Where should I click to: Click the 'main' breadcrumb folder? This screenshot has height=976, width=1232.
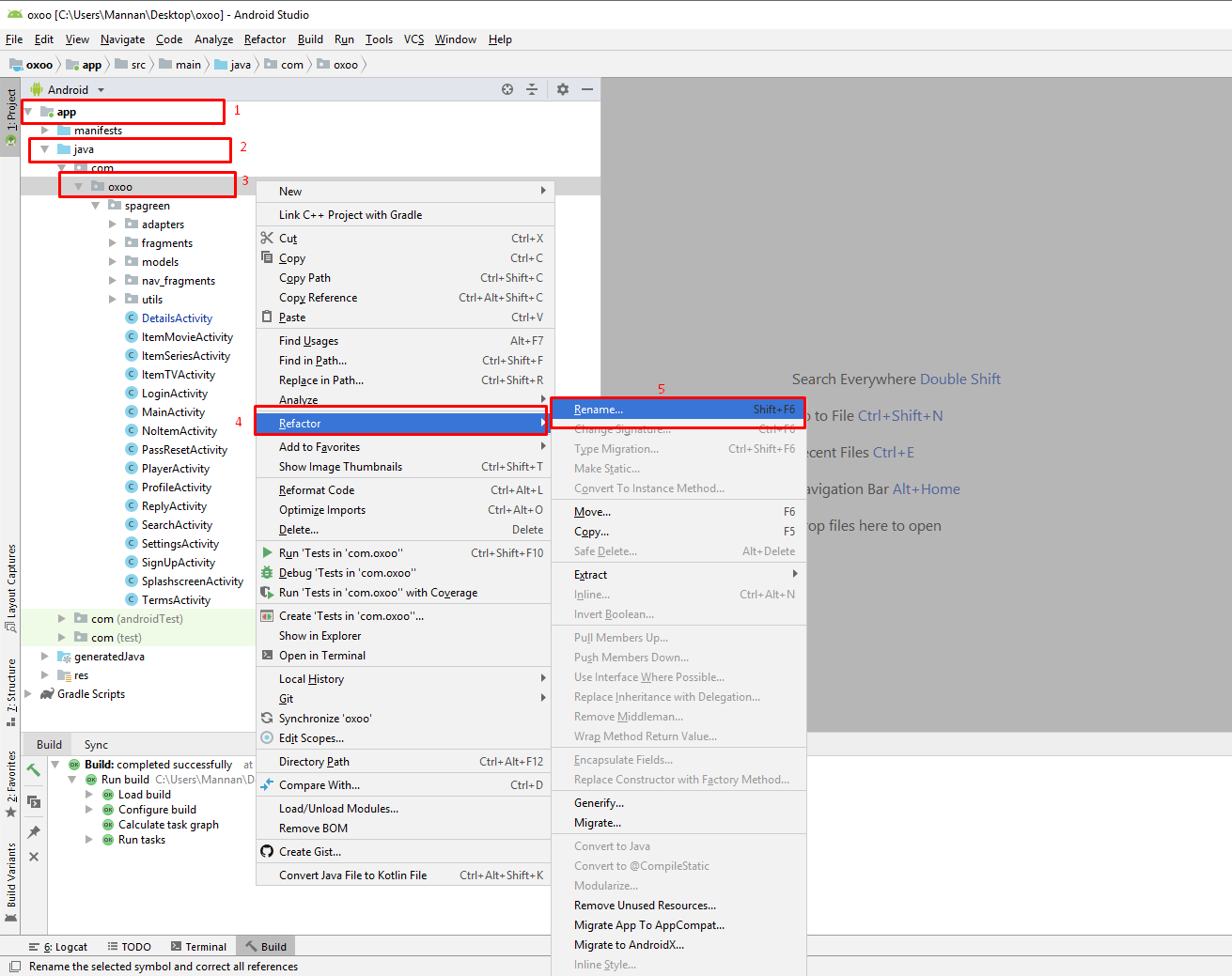180,65
